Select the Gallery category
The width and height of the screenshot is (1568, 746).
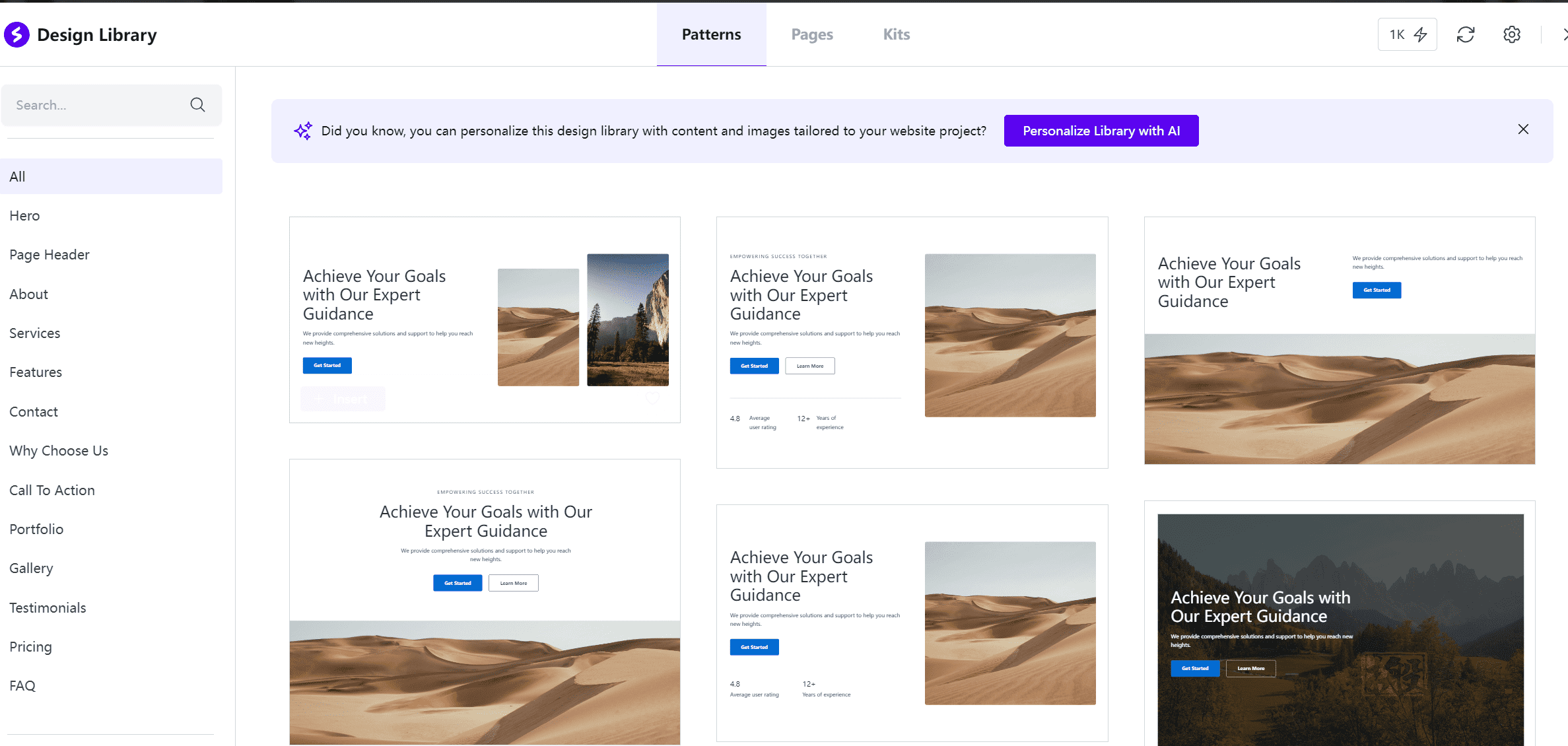111,568
